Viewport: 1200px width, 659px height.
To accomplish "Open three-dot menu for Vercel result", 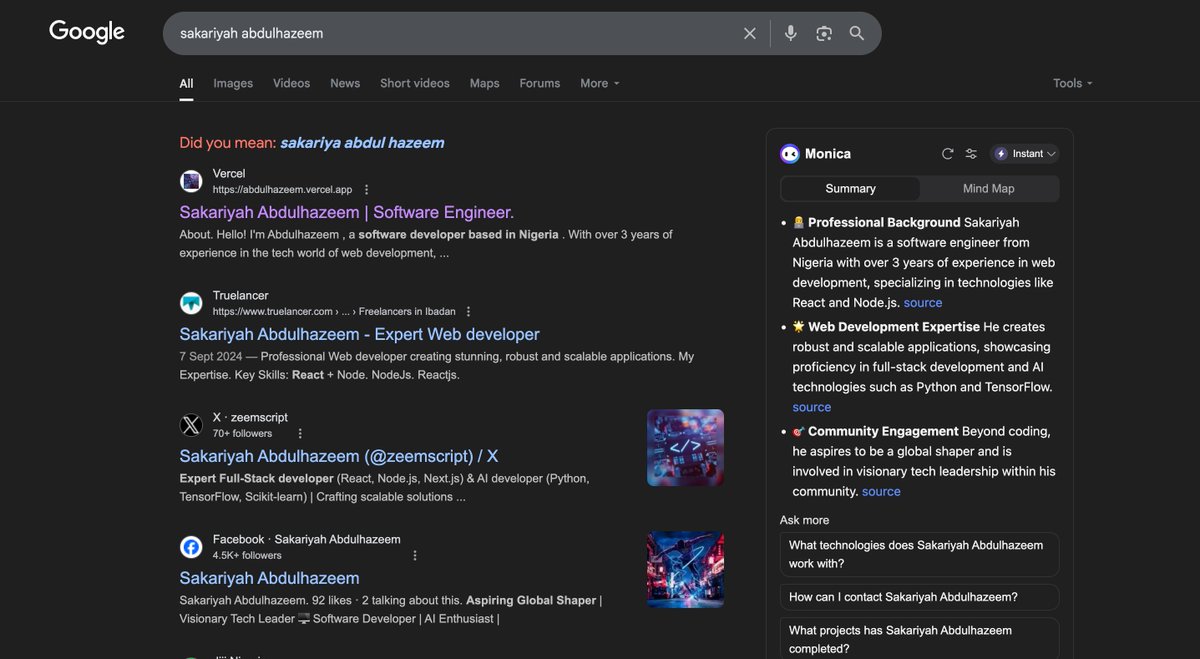I will pos(367,190).
